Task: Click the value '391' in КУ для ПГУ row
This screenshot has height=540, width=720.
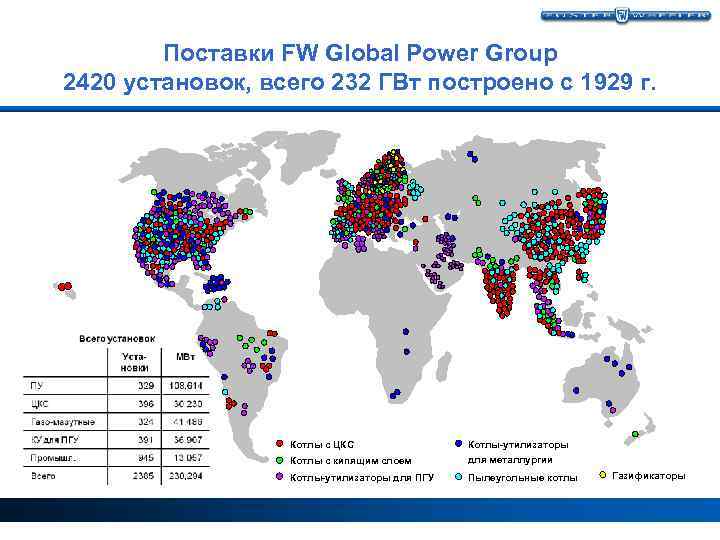Action: [x=146, y=440]
